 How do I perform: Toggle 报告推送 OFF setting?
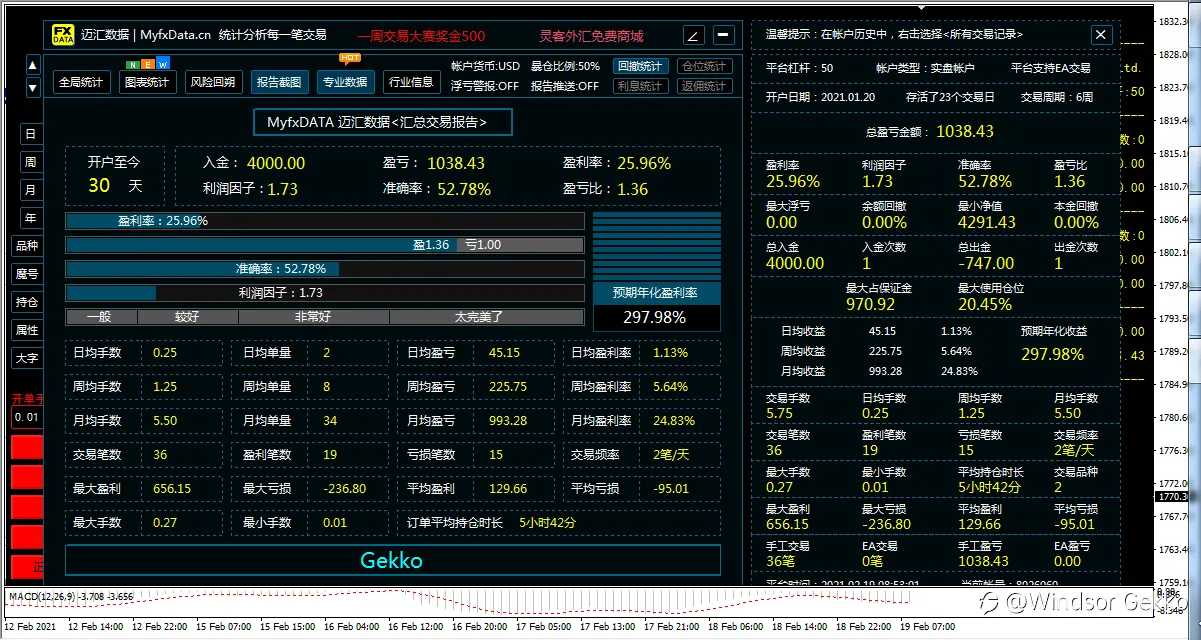(x=565, y=86)
